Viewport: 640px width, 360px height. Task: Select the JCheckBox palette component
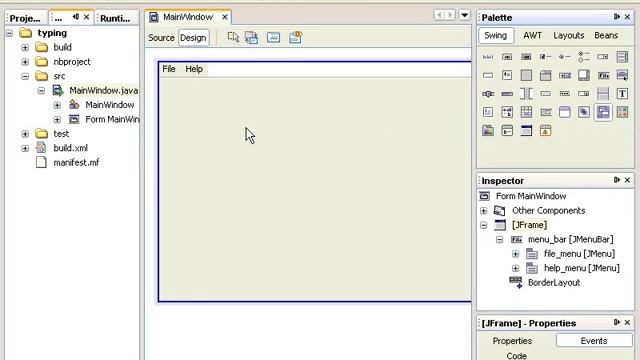tap(545, 57)
